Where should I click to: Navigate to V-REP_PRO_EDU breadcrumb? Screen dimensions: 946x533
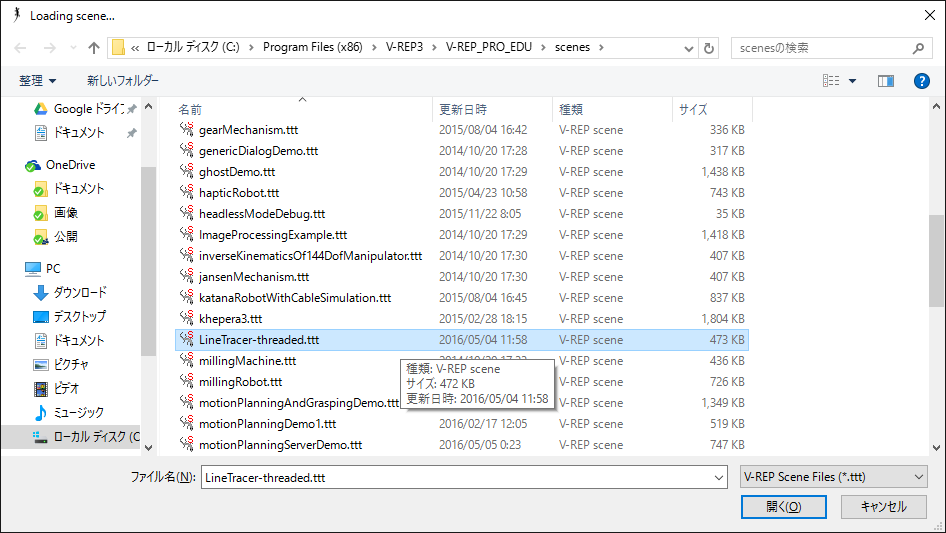pyautogui.click(x=489, y=47)
